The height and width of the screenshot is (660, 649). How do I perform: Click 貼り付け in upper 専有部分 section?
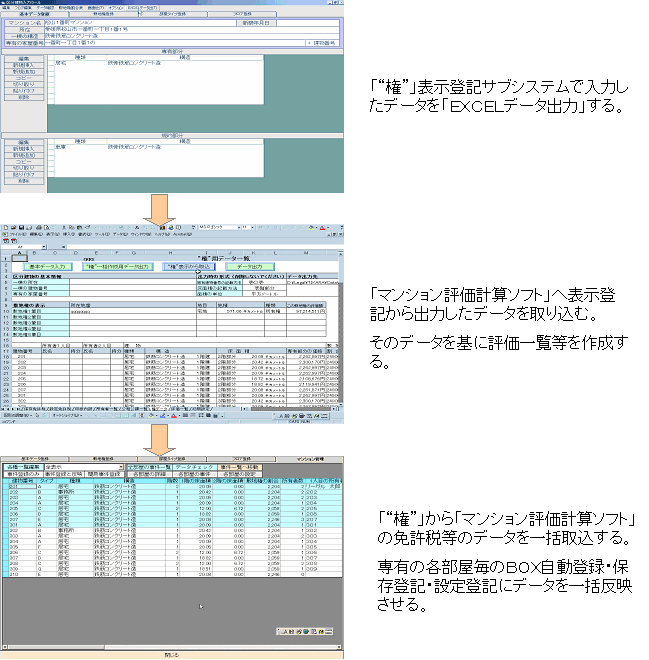tap(24, 90)
